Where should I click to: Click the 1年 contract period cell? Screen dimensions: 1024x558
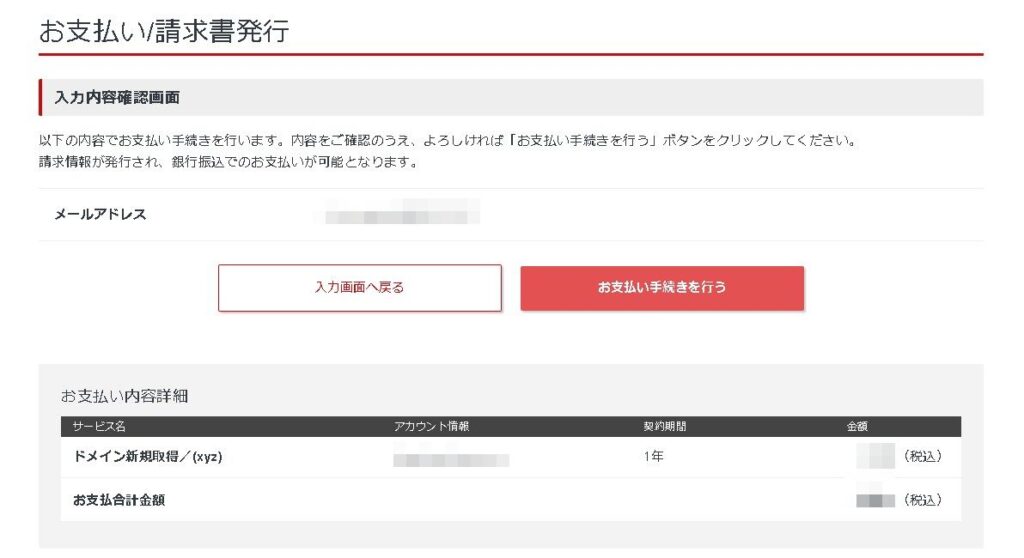coord(654,457)
